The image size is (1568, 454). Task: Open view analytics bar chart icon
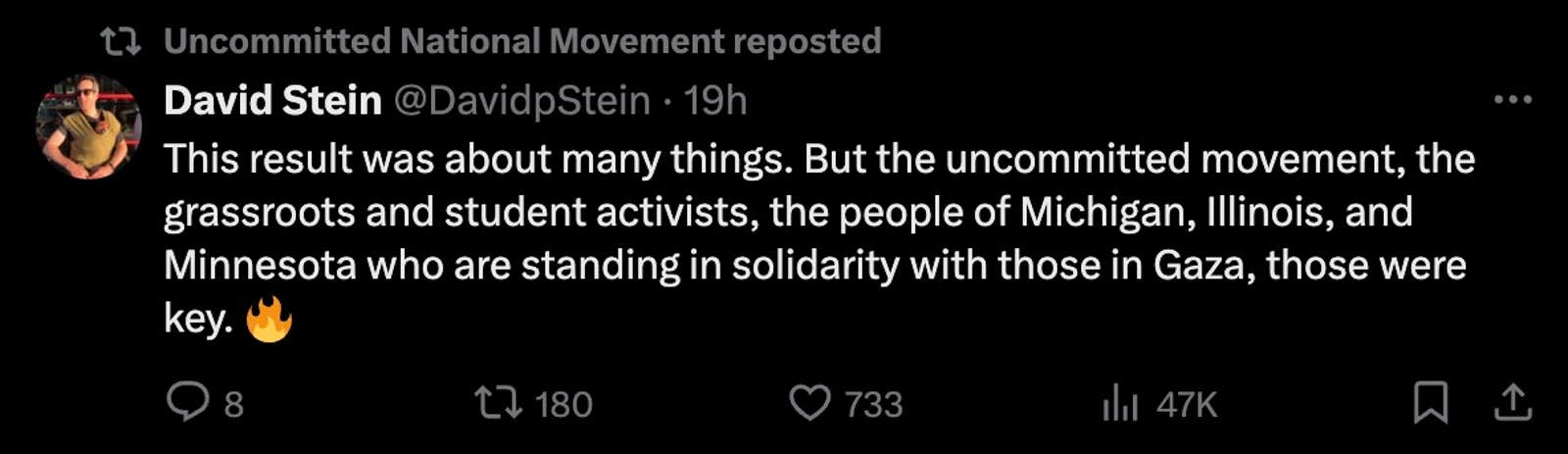(1120, 403)
